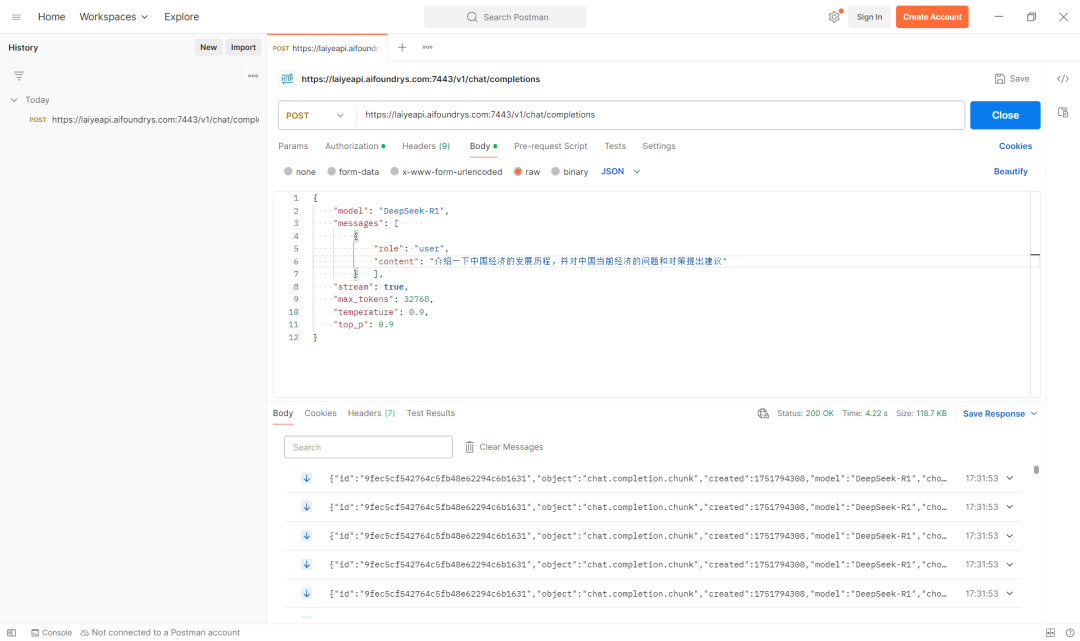
Task: Open tab options ellipsis next to plus
Action: click(x=427, y=48)
